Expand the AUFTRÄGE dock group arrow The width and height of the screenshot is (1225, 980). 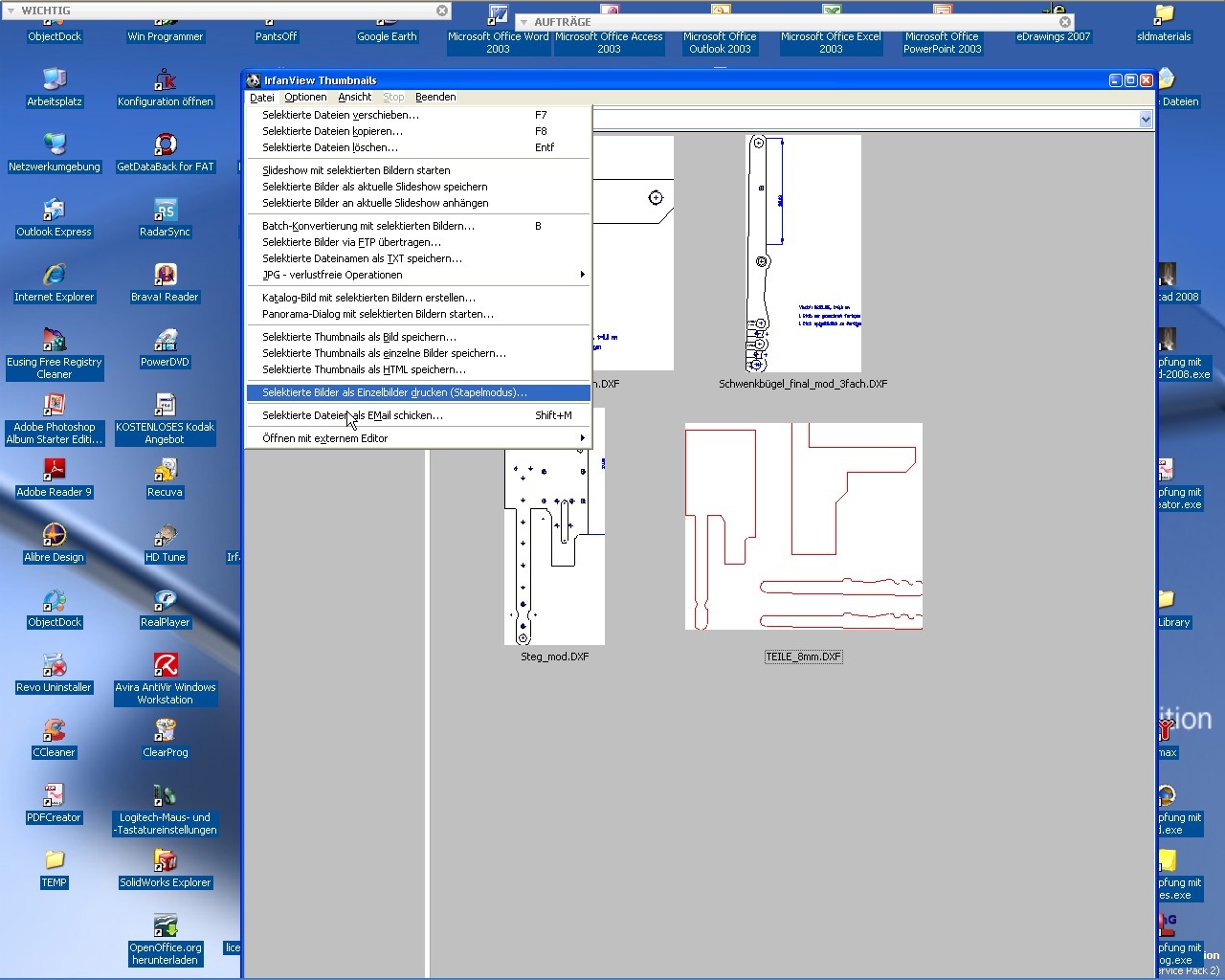coord(524,22)
